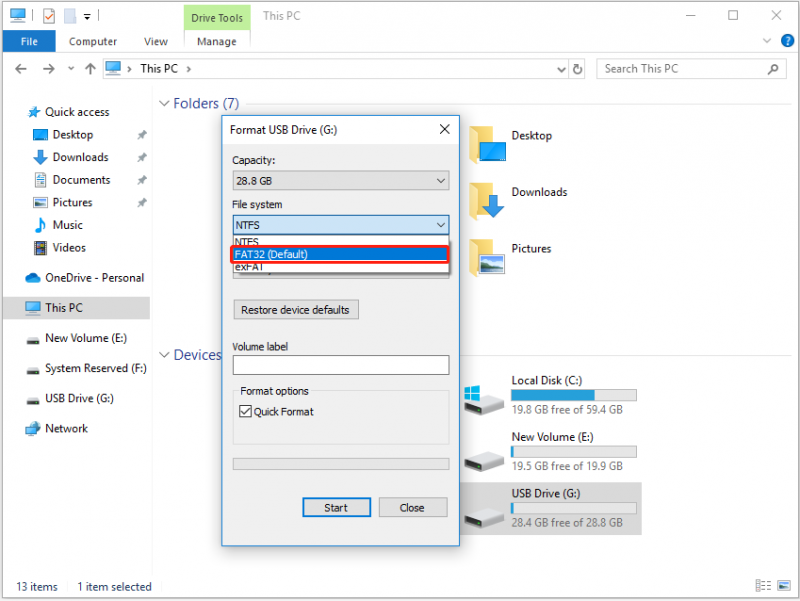Click the Properties icon in the title bar

pos(49,16)
